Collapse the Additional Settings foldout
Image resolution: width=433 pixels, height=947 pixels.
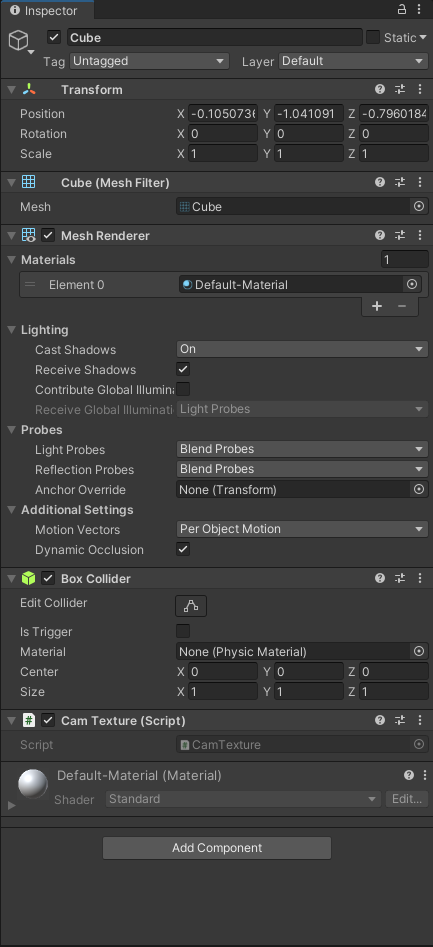[11, 510]
